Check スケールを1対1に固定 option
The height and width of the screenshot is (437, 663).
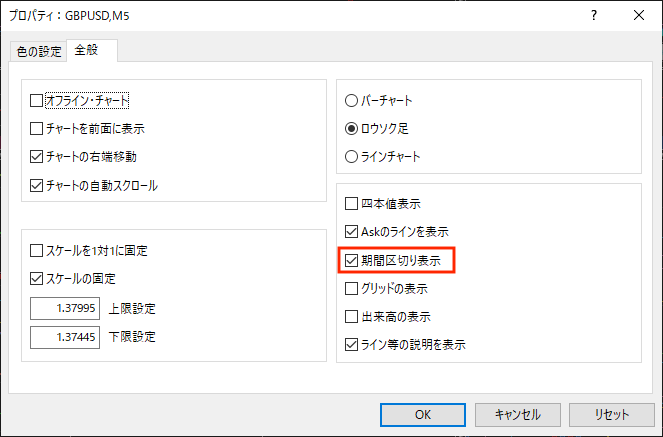pos(38,250)
